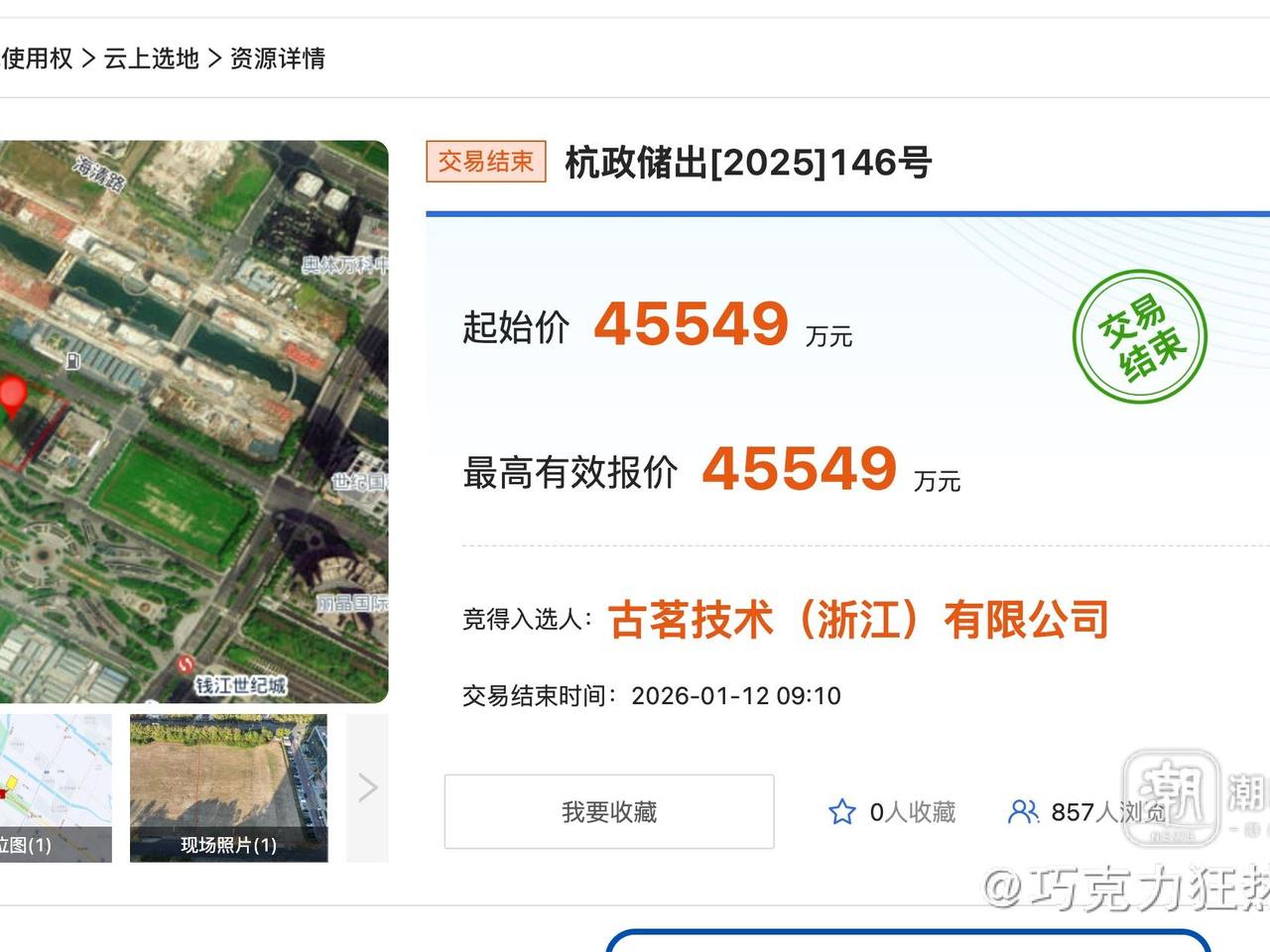Click the 潮 news logo watermark
The height and width of the screenshot is (952, 1270).
pyautogui.click(x=1171, y=796)
